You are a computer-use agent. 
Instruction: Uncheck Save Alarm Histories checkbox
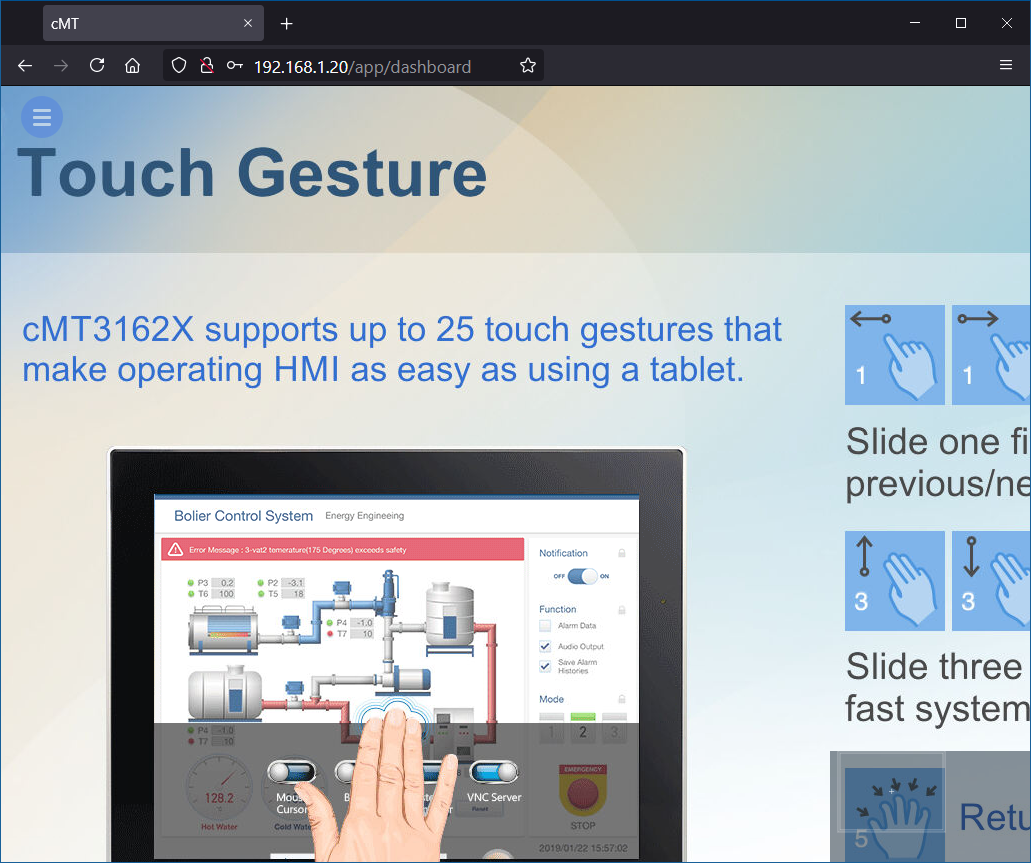pos(545,666)
